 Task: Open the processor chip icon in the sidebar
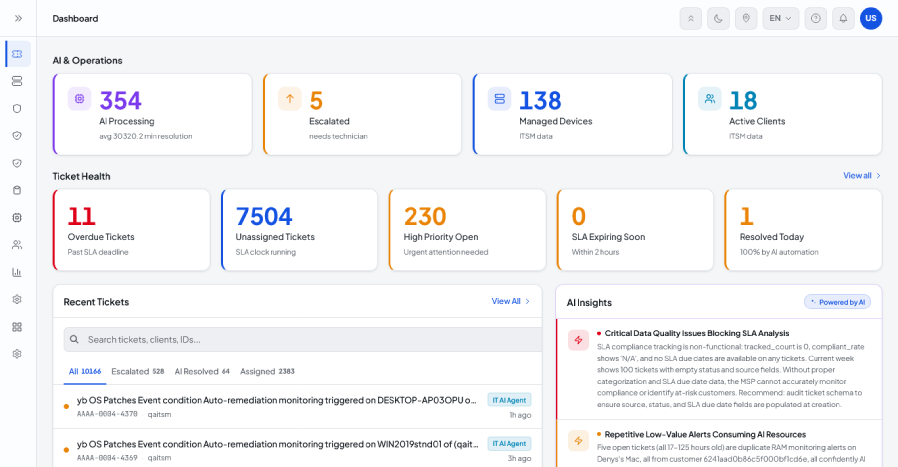[17, 218]
